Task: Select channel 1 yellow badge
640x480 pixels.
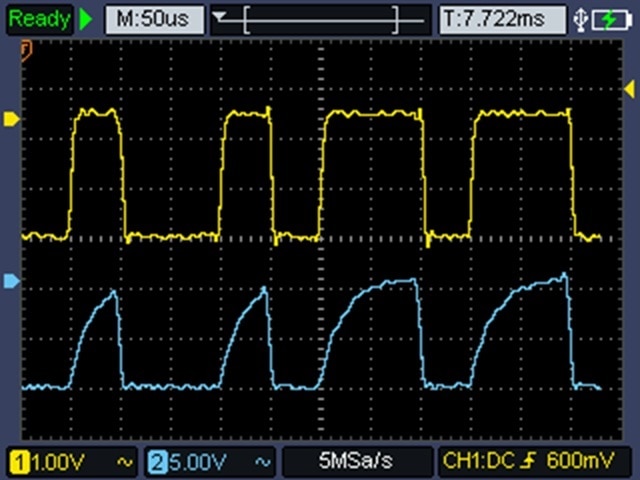Action: point(20,462)
